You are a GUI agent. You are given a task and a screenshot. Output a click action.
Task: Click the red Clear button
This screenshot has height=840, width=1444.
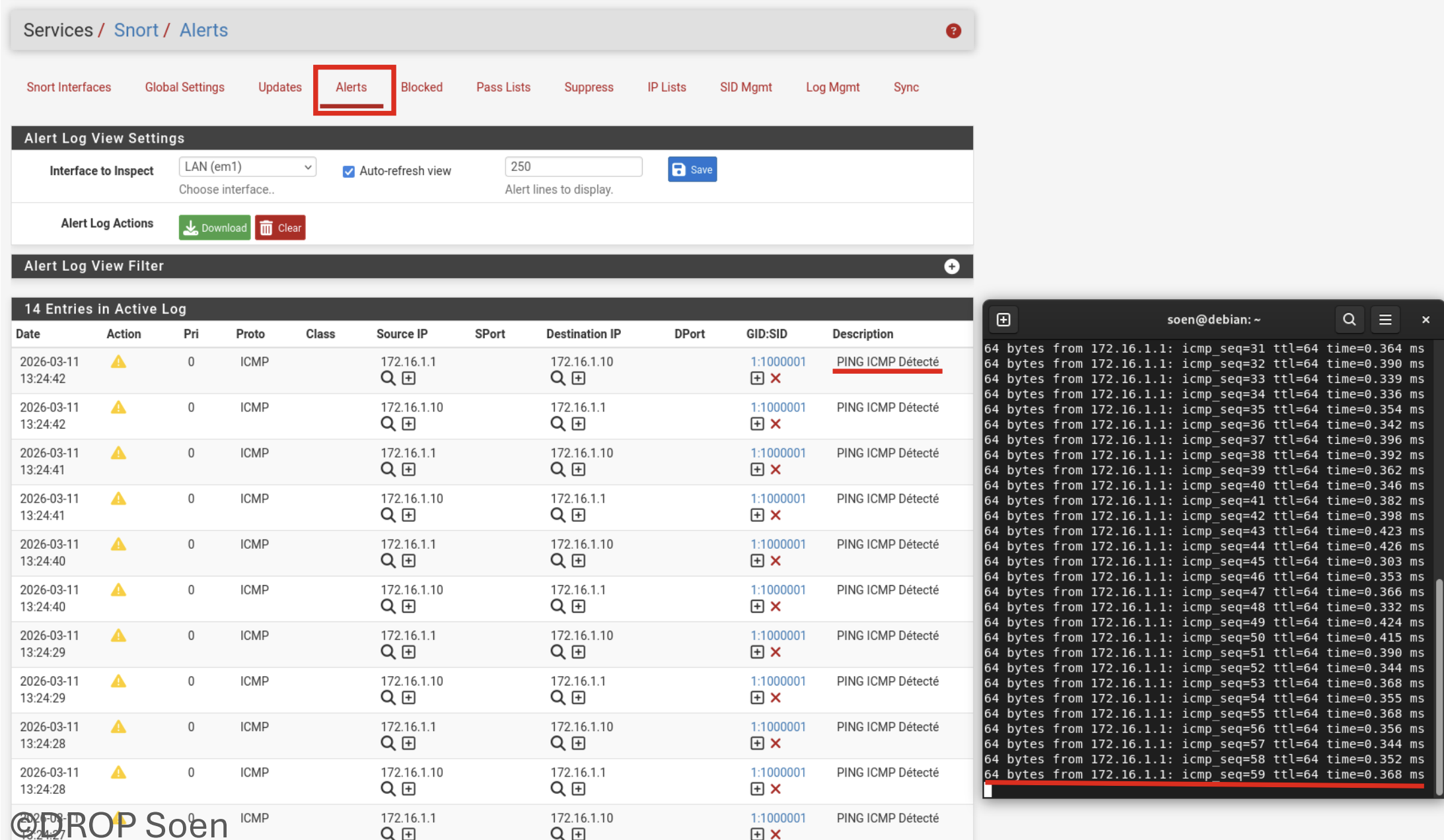[280, 228]
